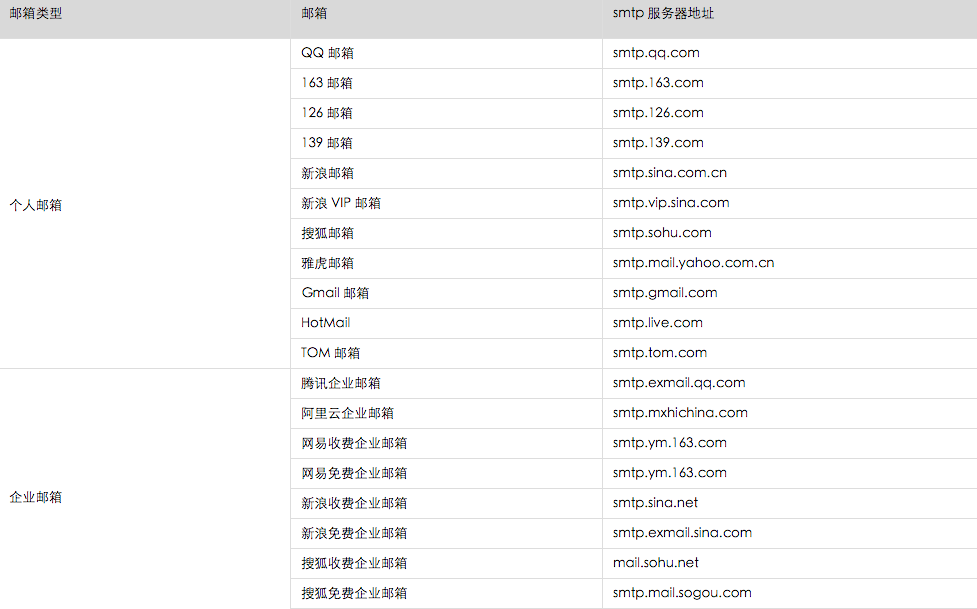Select the smtp.tom.com address

659,353
